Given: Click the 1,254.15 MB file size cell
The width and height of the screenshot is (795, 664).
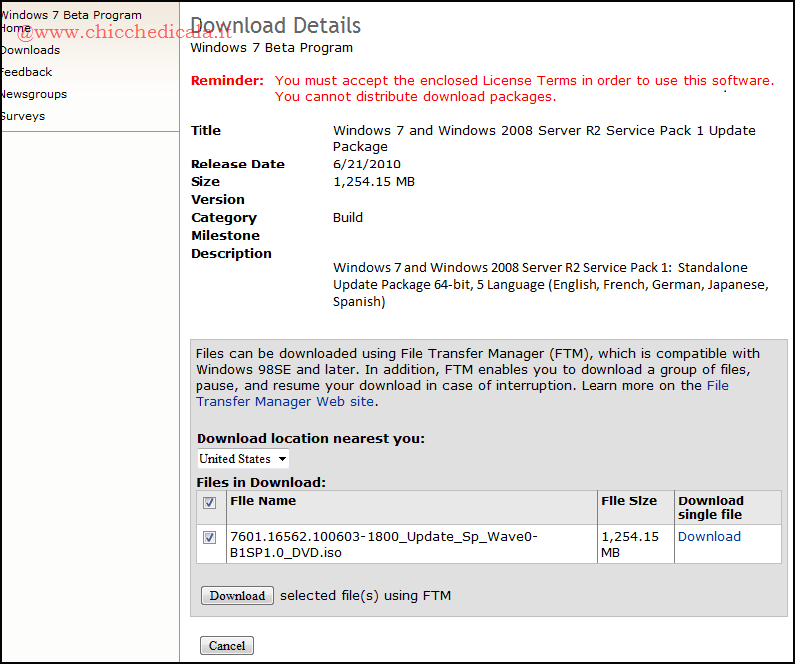Looking at the screenshot, I should click(630, 544).
